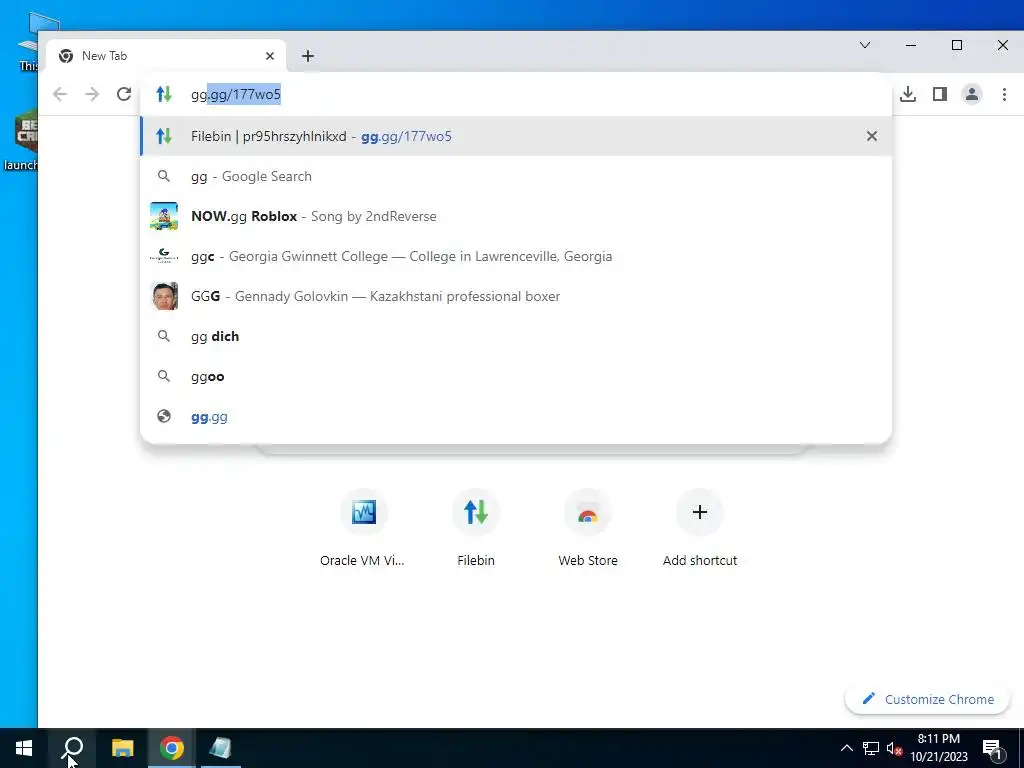Click the Filebin arrows icon in the address bar
This screenshot has height=768, width=1024.
pos(164,94)
